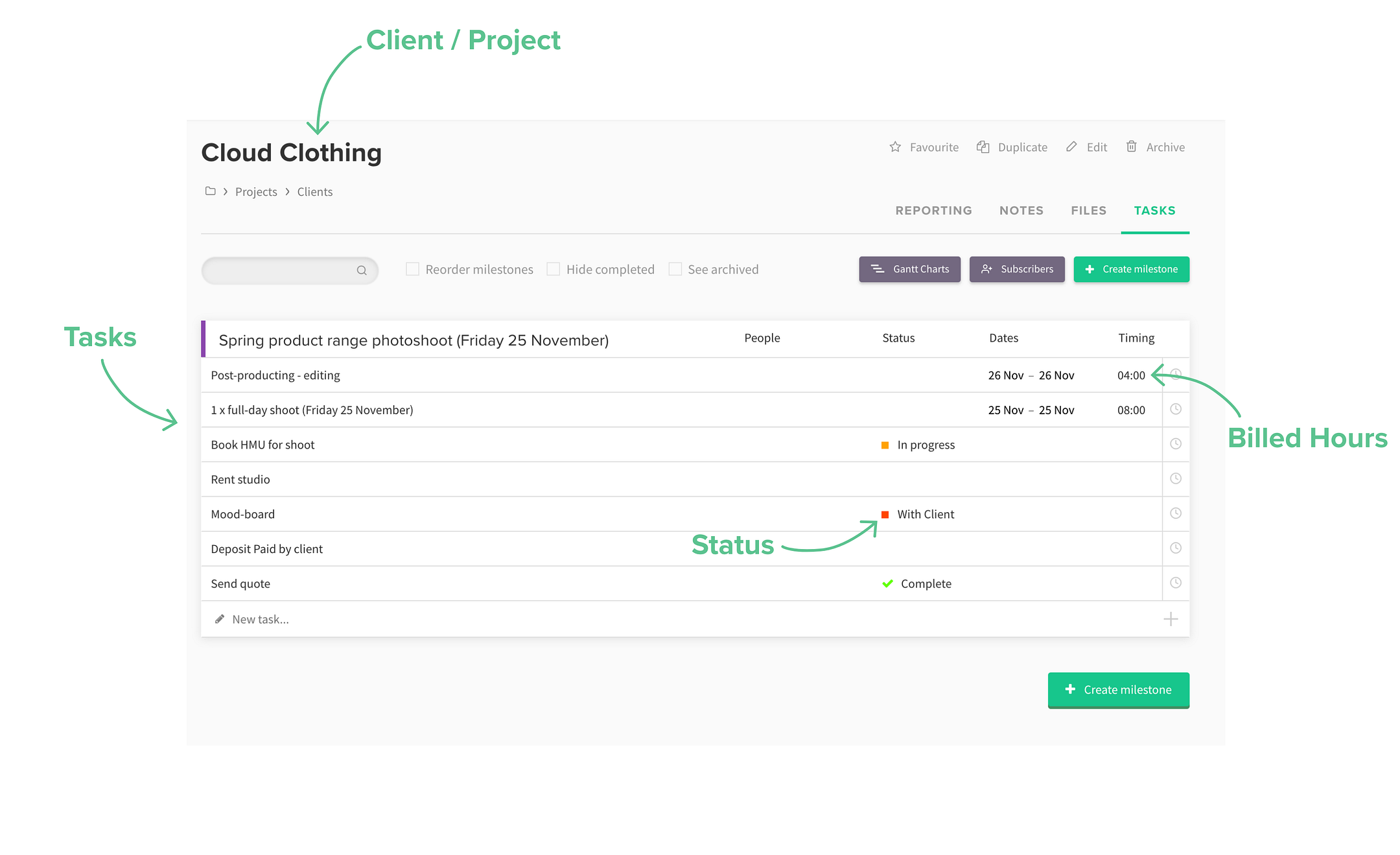Open Gantt Charts button
The width and height of the screenshot is (1400, 855).
pos(909,269)
